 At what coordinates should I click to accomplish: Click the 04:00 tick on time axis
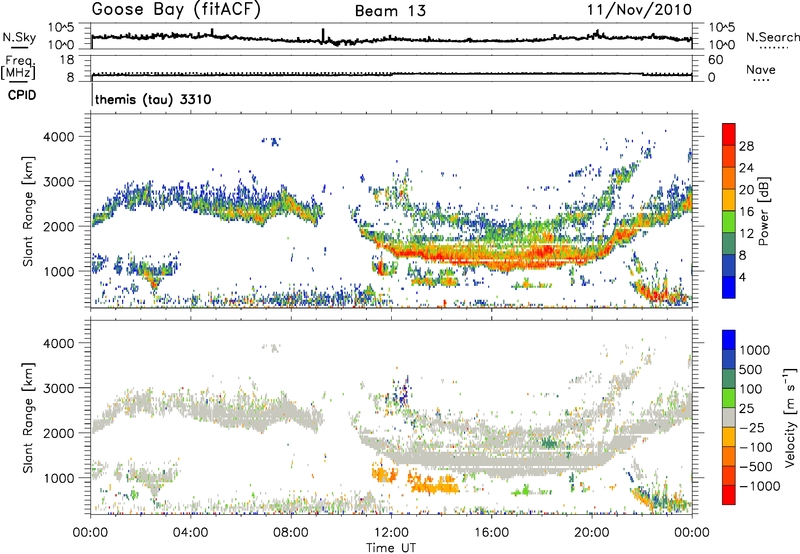click(191, 531)
